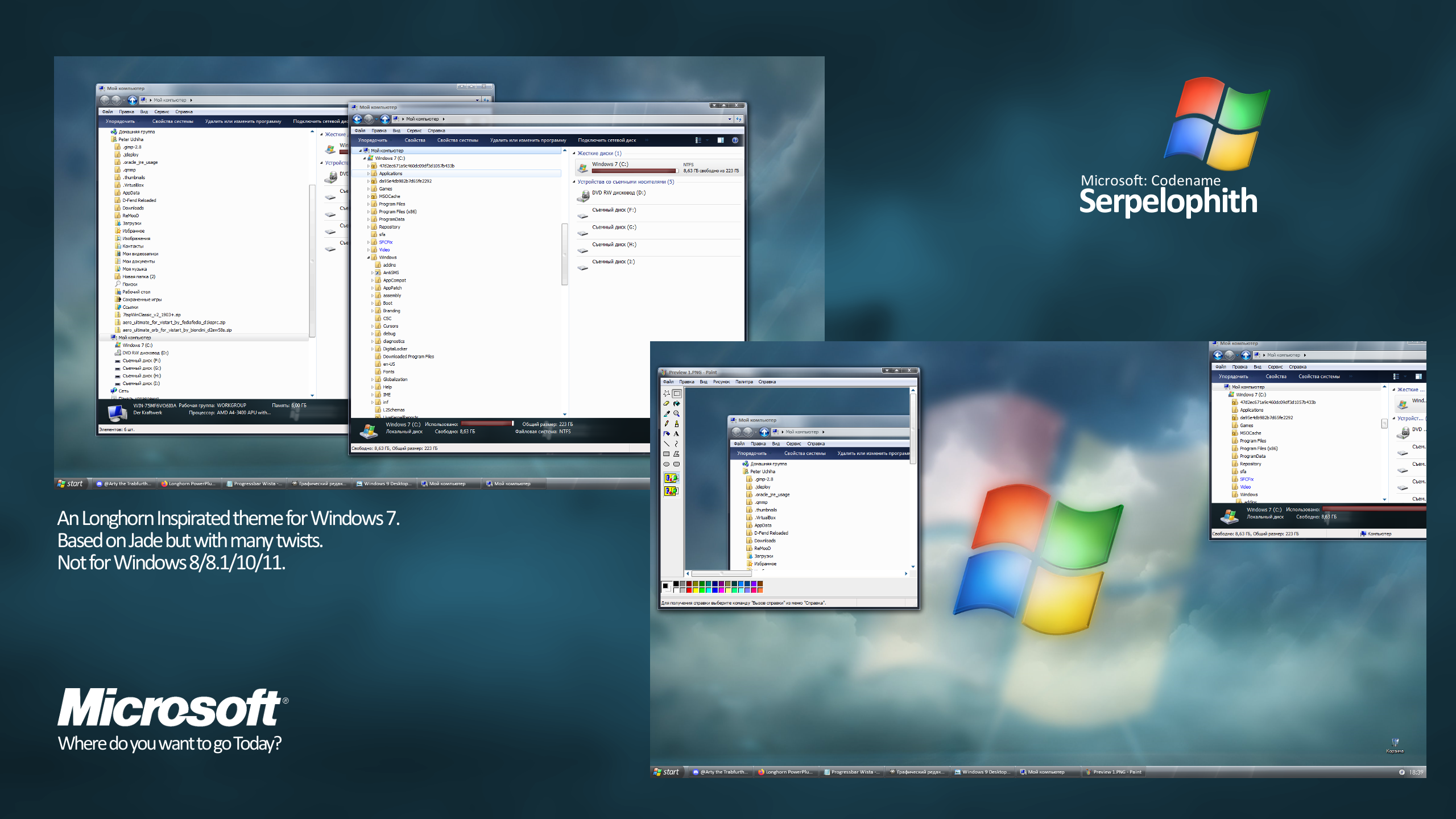
Task: Select the Line tool in Paint
Action: 667,444
